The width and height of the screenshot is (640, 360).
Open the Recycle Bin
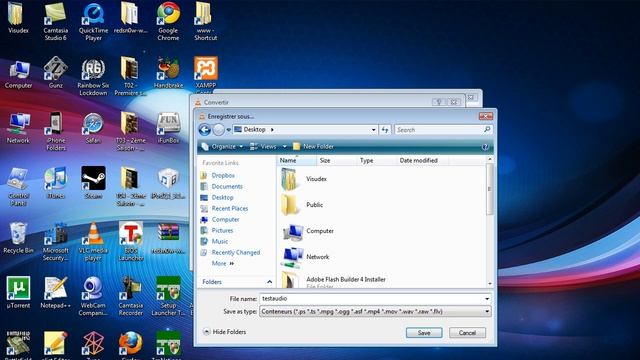18,238
